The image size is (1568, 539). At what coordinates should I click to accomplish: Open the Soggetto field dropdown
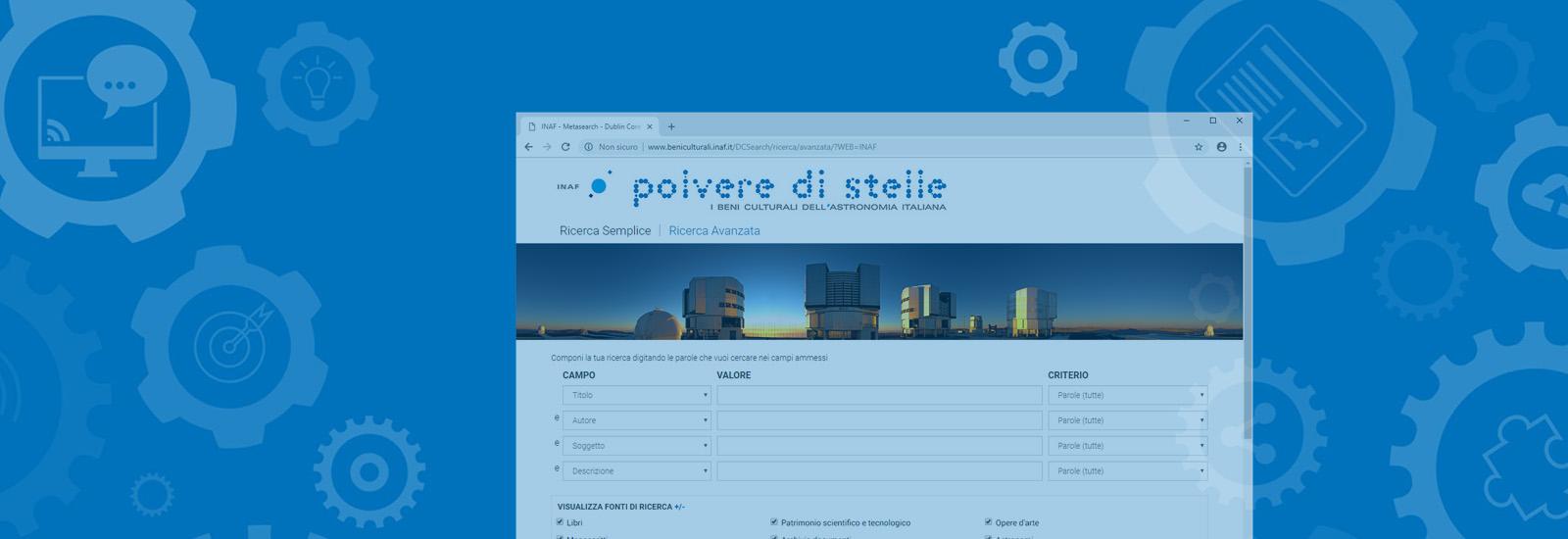[x=637, y=446]
